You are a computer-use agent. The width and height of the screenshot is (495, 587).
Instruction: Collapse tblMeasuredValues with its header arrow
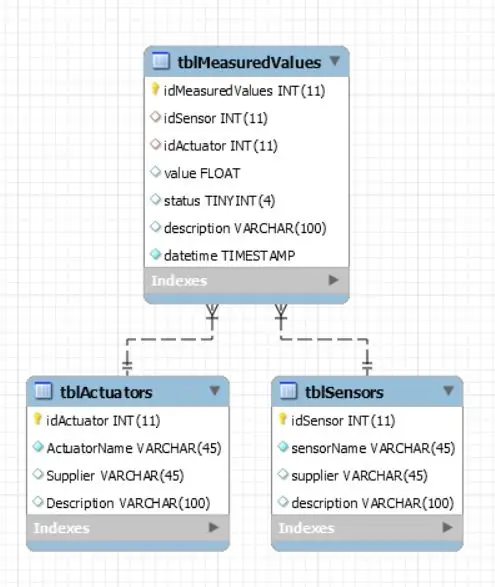coord(335,61)
